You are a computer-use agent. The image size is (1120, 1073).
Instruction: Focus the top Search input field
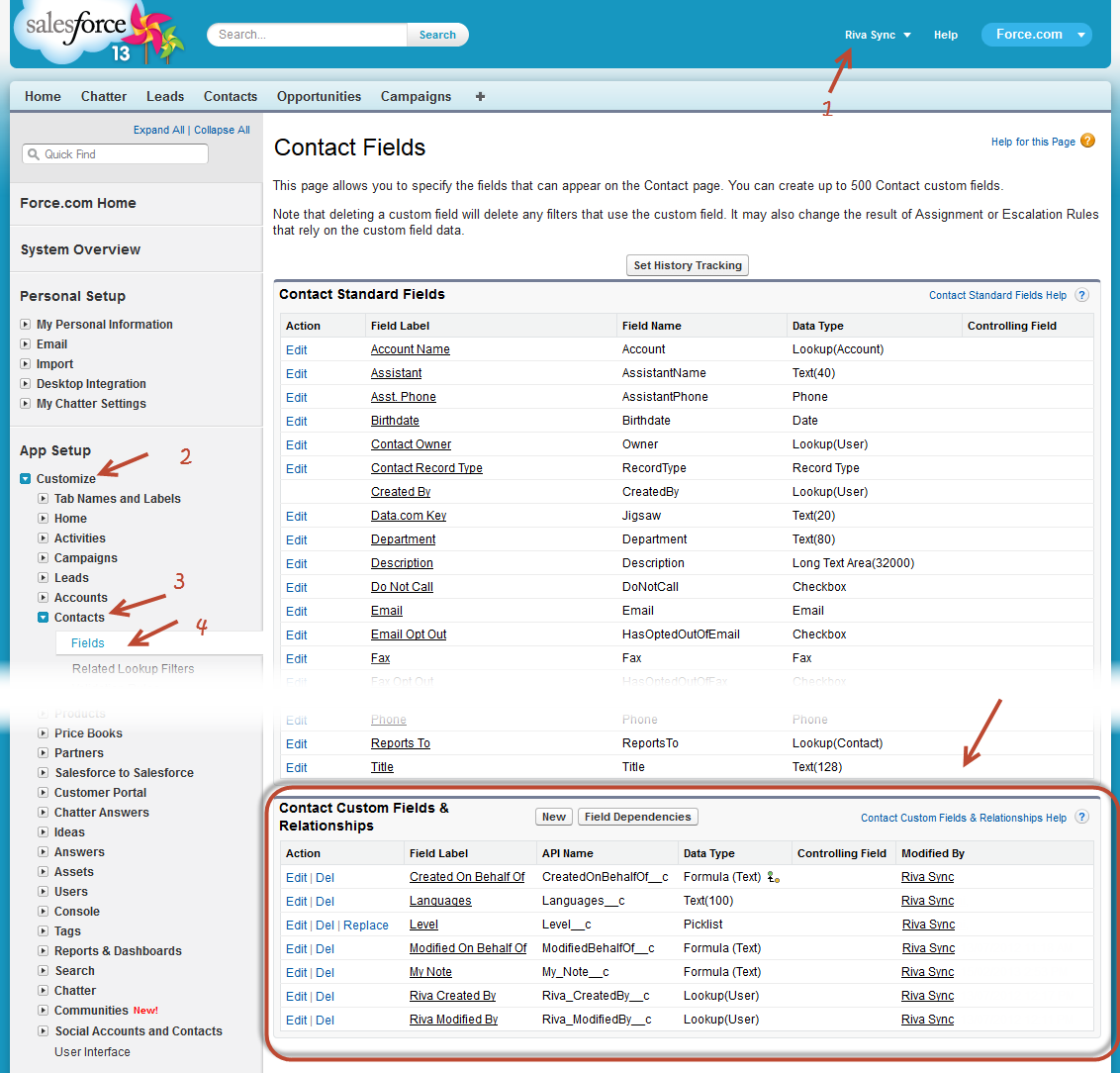pyautogui.click(x=307, y=35)
